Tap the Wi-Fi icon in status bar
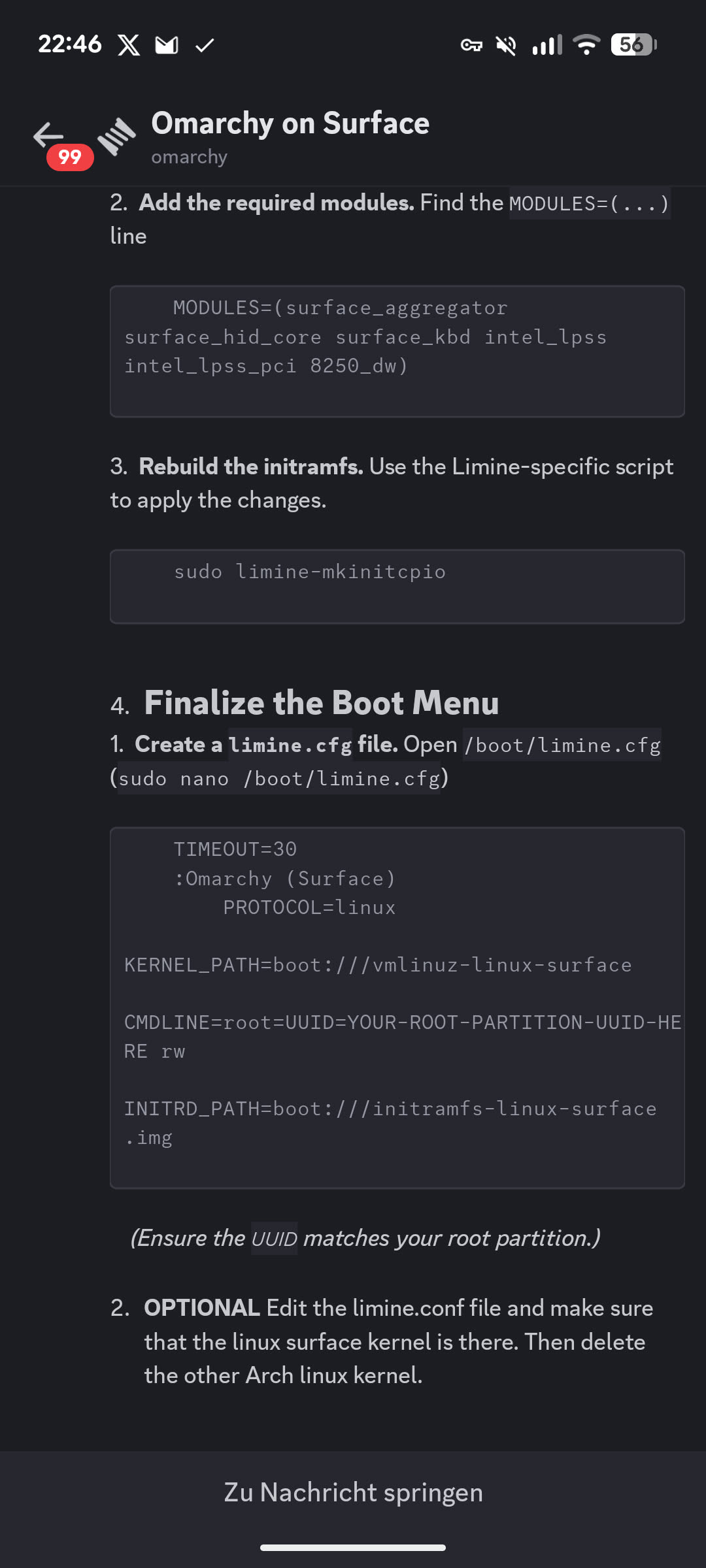 coord(586,45)
